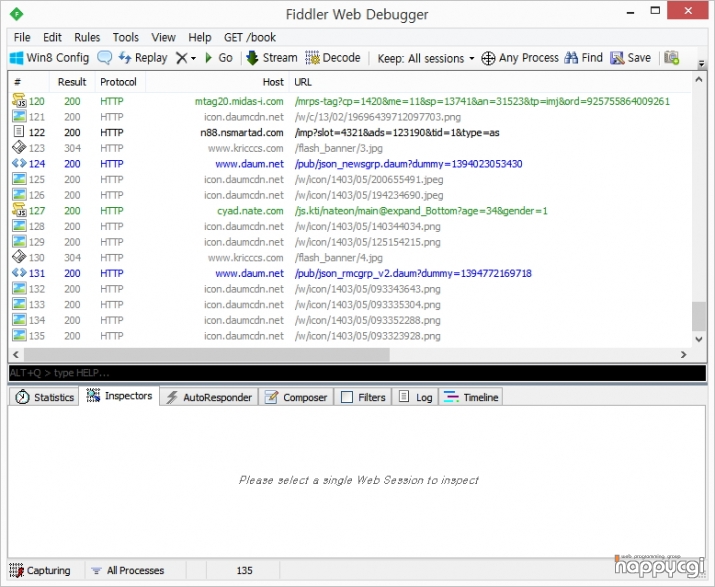Click session list scroll up arrow
Screen dimensions: 715x587
click(x=699, y=79)
